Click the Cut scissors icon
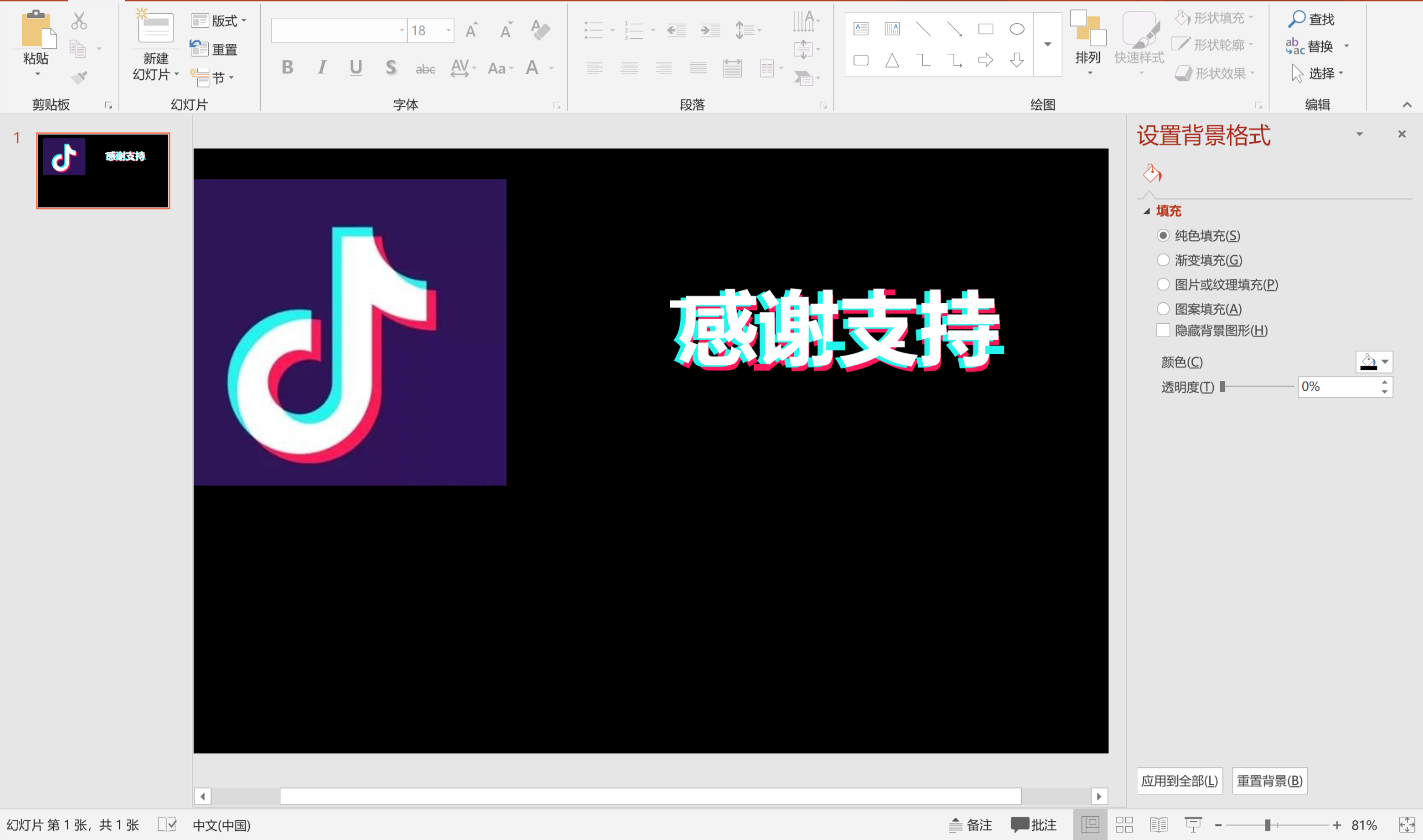1423x840 pixels. tap(79, 21)
